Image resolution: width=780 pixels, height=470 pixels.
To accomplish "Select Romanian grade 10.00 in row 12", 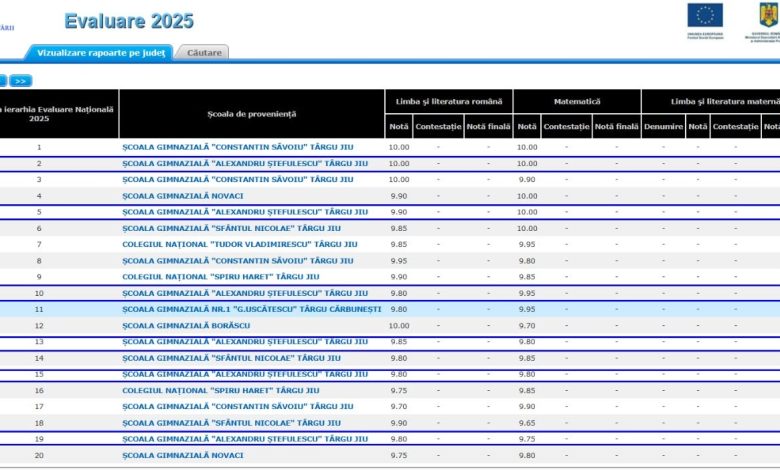I will [x=399, y=326].
